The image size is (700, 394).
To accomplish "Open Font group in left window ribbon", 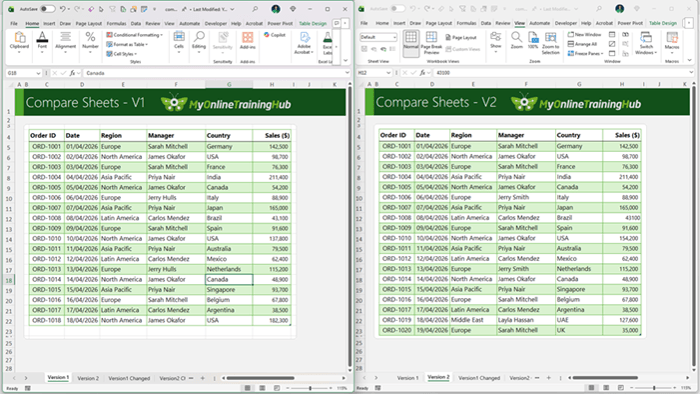I will coord(42,43).
